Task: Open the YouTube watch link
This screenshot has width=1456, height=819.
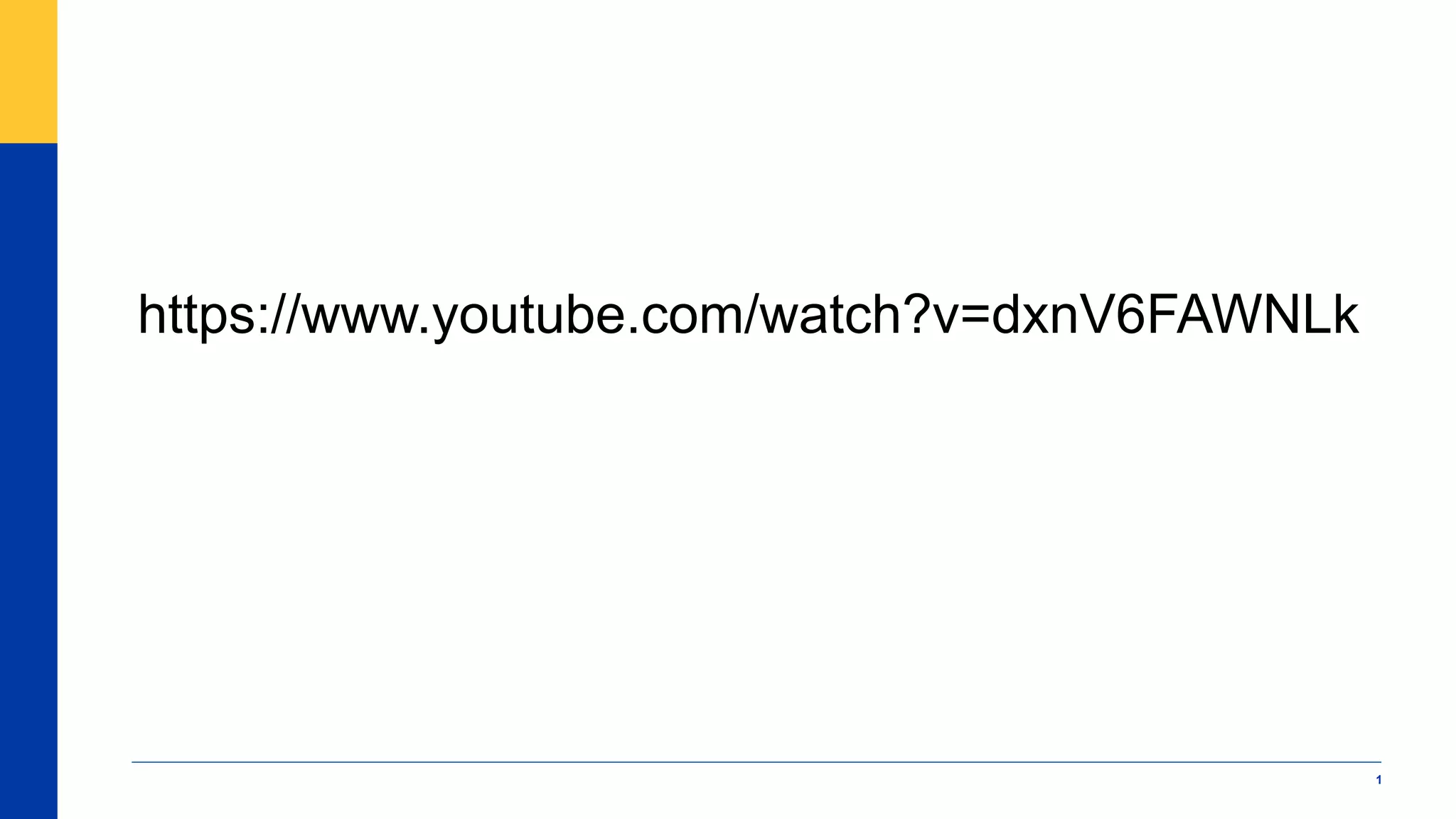Action: (748, 315)
